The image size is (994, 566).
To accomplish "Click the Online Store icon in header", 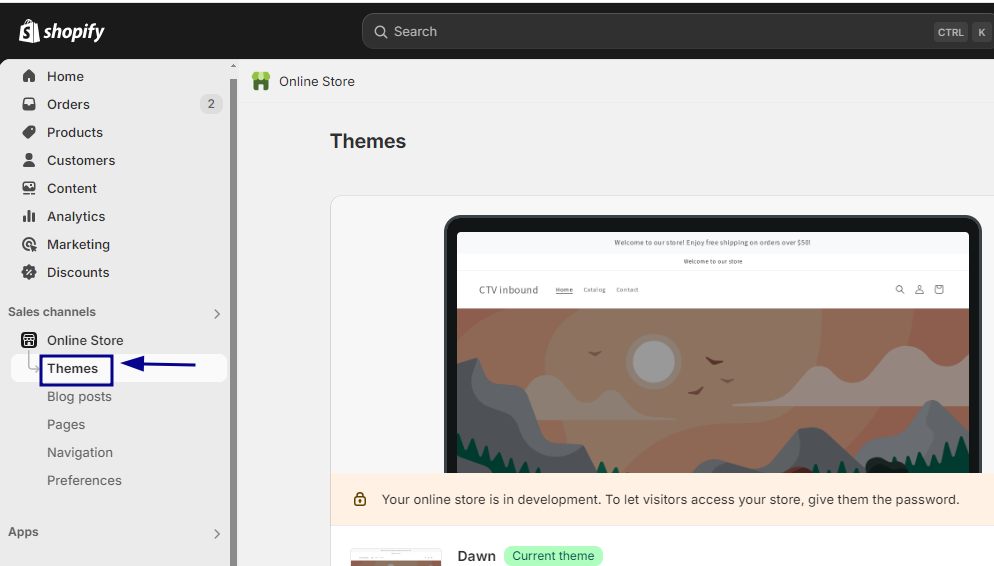I will coord(261,81).
